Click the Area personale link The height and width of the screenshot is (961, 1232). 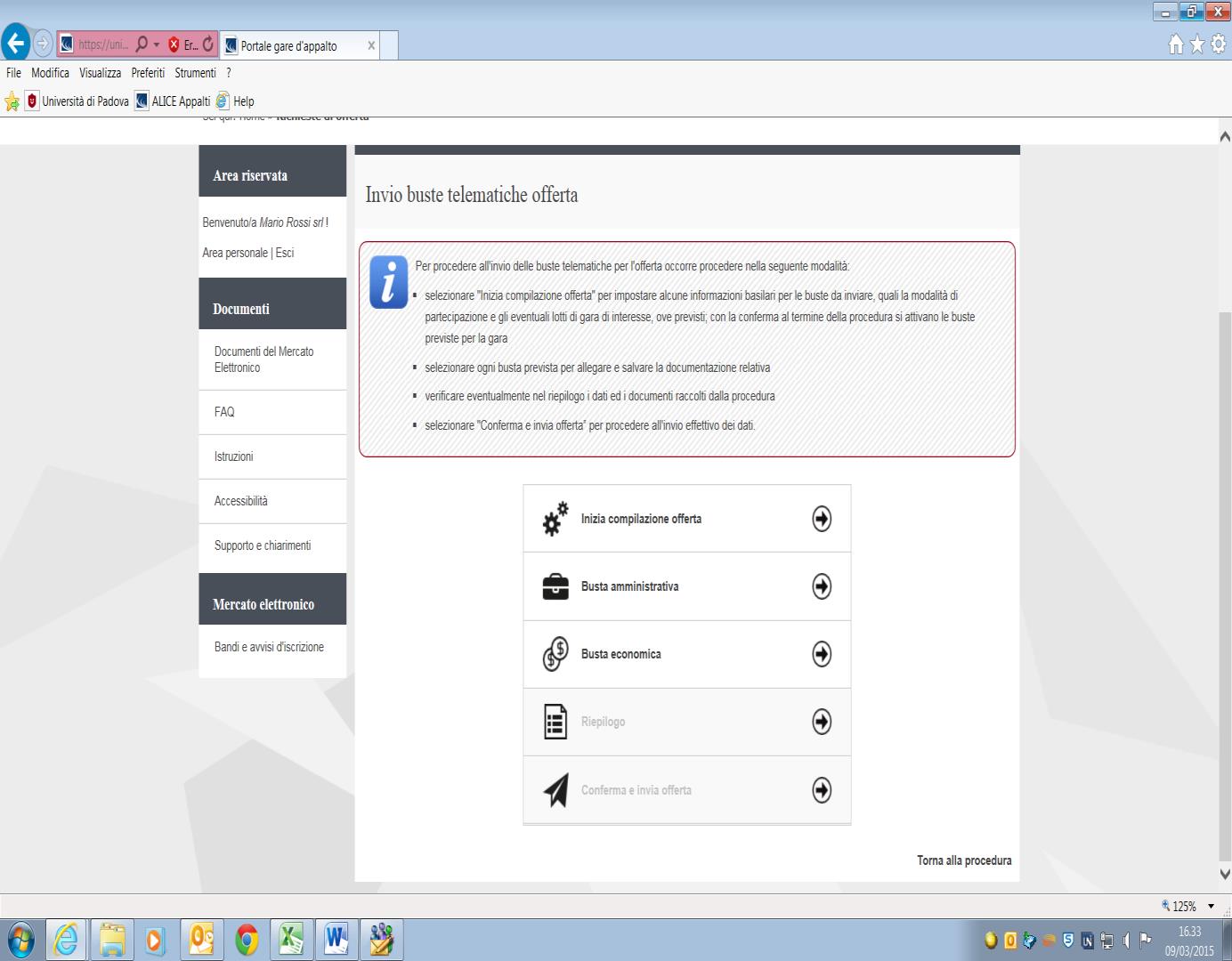tap(235, 253)
